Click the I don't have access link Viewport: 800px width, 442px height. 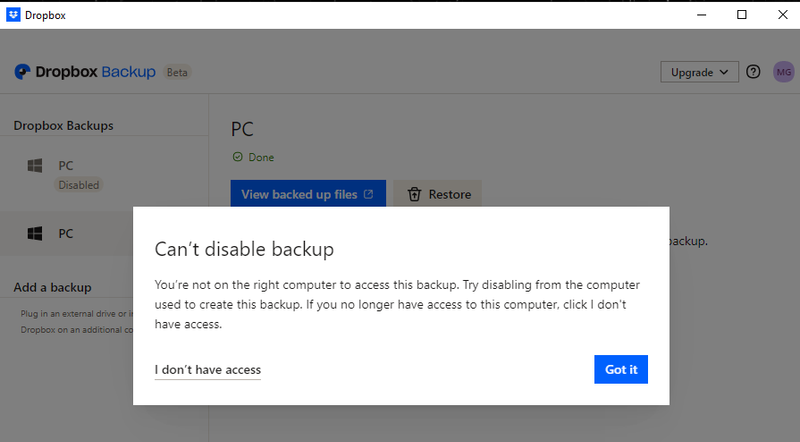click(207, 370)
